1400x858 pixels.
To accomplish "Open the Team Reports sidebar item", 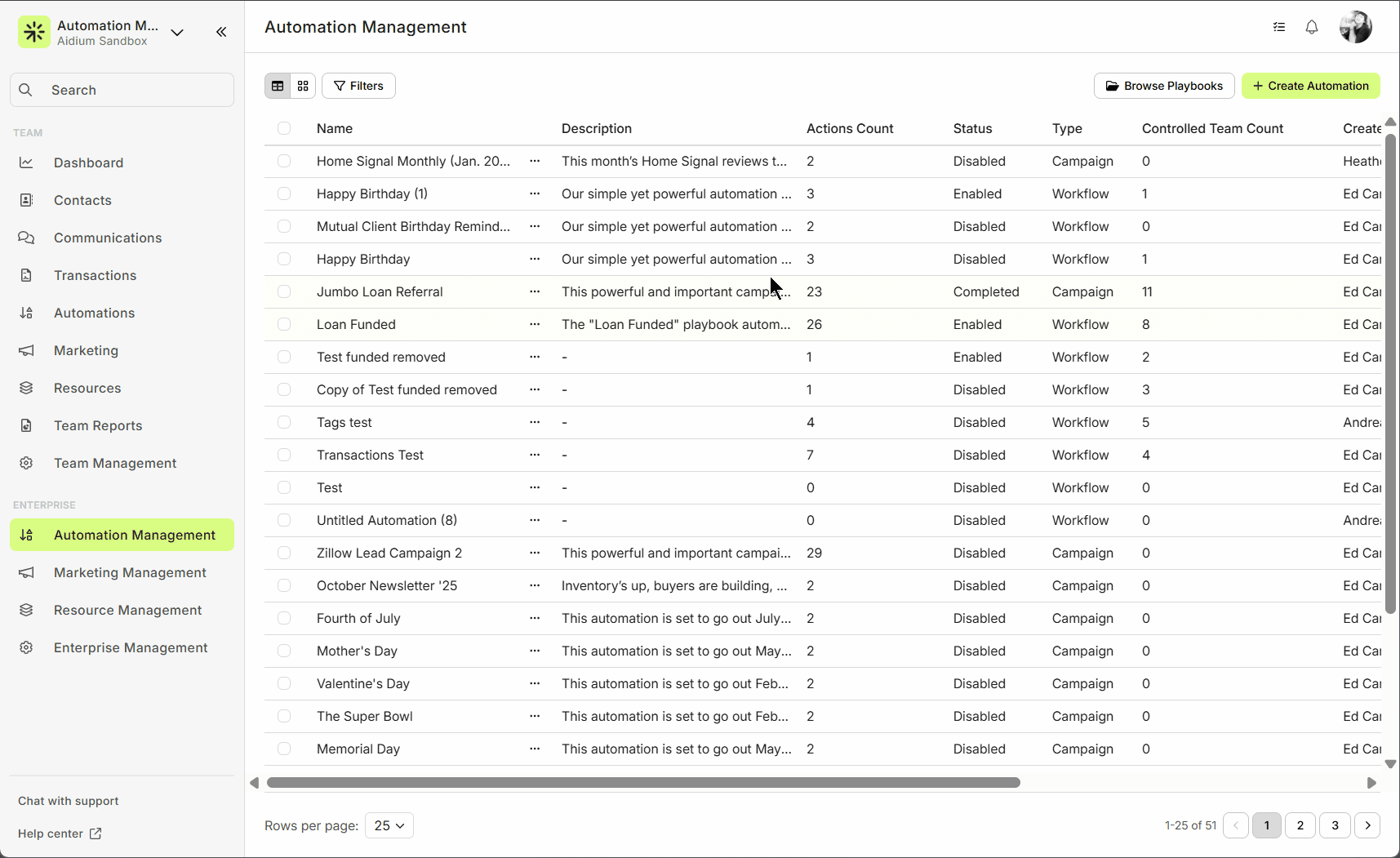I will 98,425.
